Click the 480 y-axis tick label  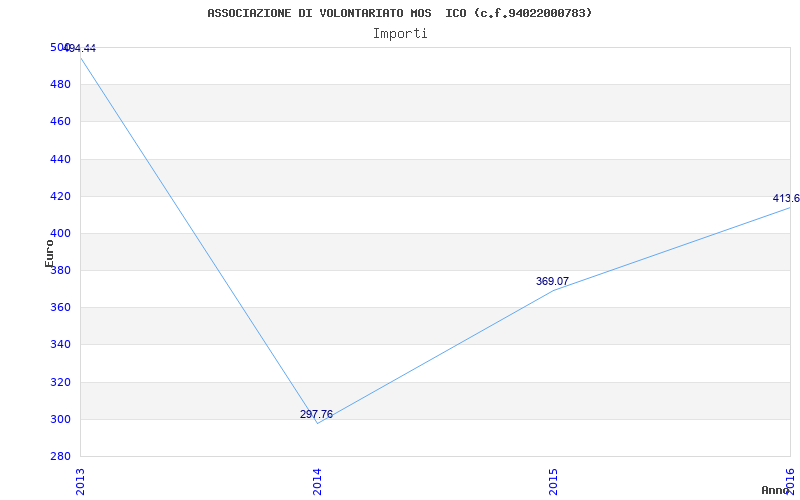pos(60,84)
